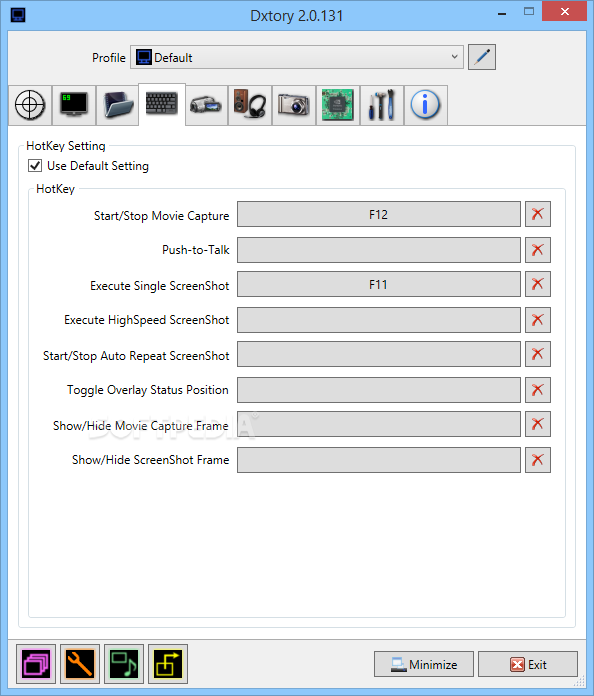
Task: Select the Show/Hide ScreenShot Frame hotkey field
Action: pos(379,460)
